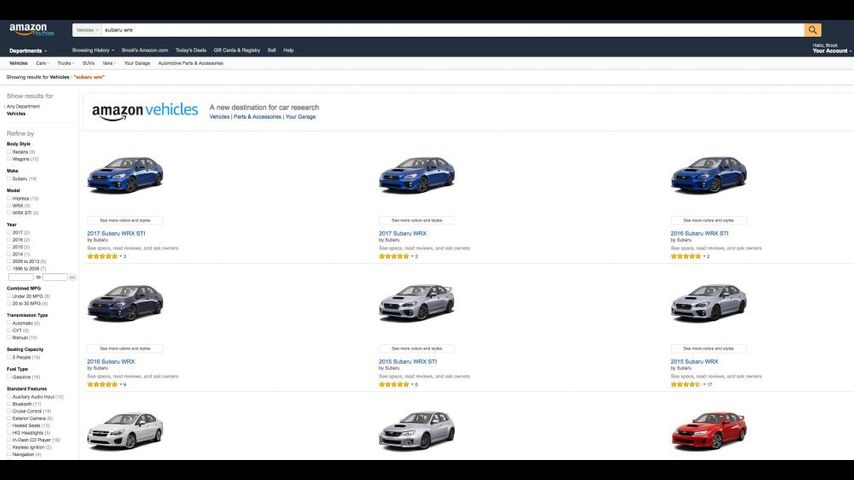This screenshot has width=854, height=480.
Task: Click star rating of 2016 Subaru WRX STI
Action: [x=686, y=256]
